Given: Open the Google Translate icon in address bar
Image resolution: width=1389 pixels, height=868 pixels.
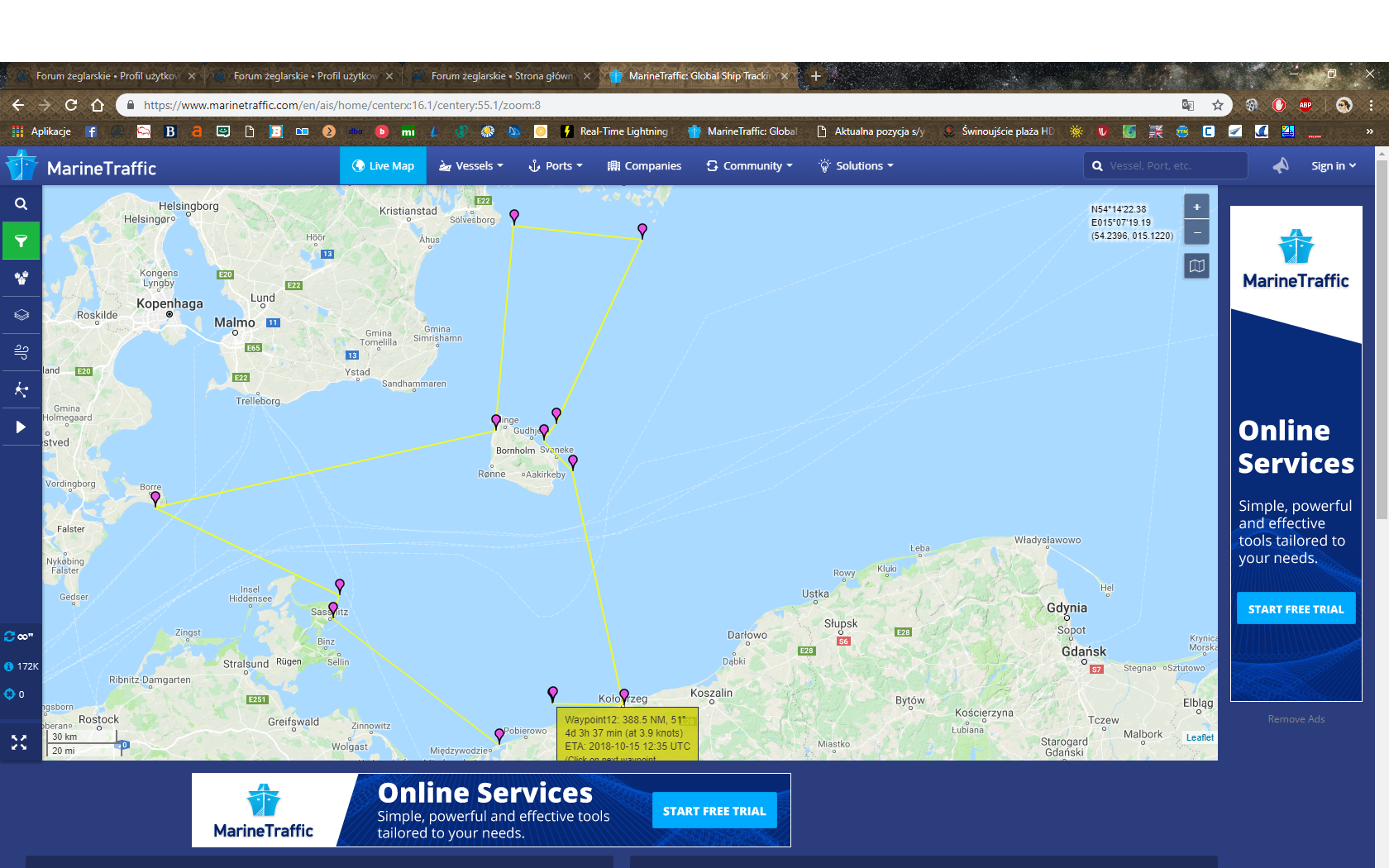Looking at the screenshot, I should click(1188, 105).
